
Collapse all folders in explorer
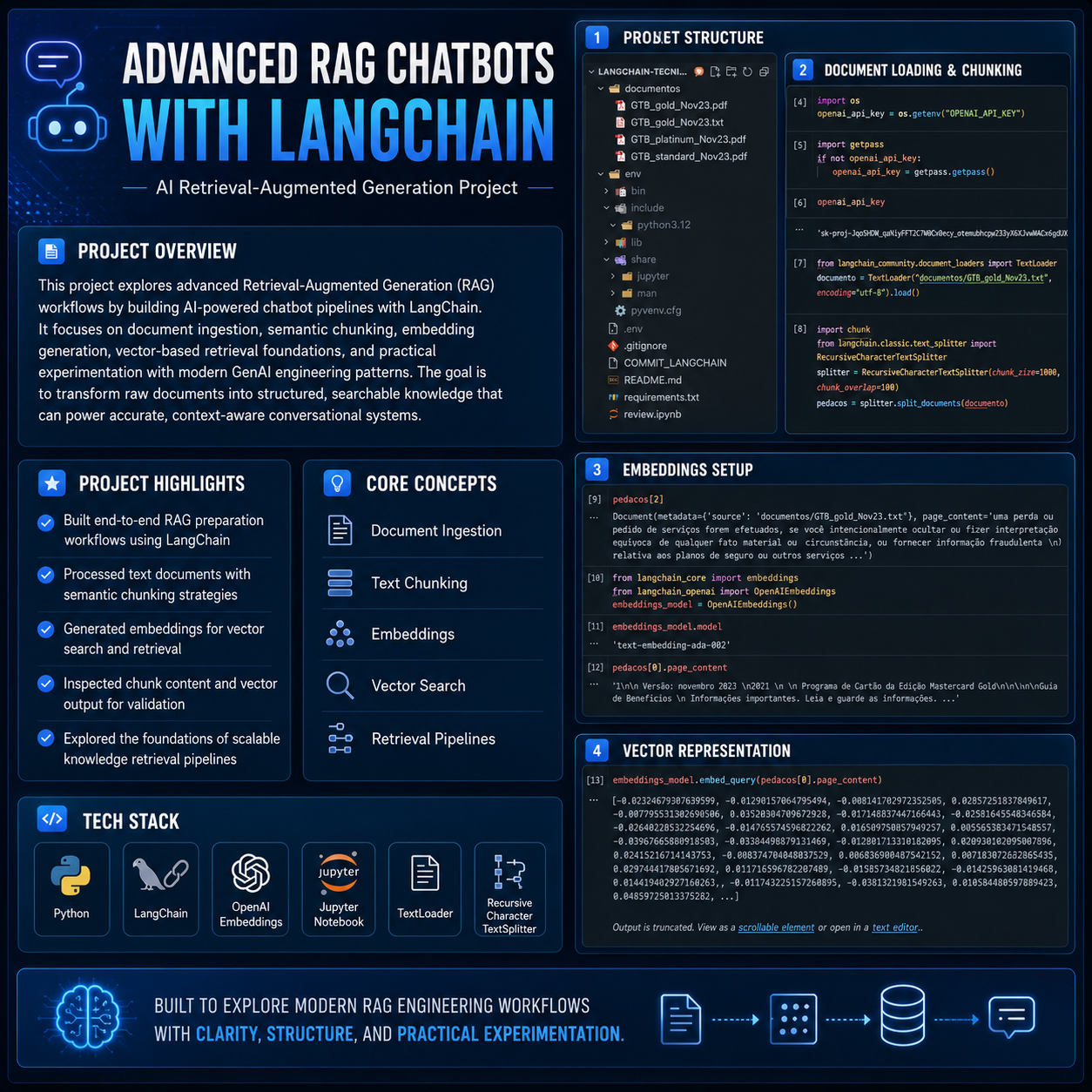pyautogui.click(x=764, y=71)
